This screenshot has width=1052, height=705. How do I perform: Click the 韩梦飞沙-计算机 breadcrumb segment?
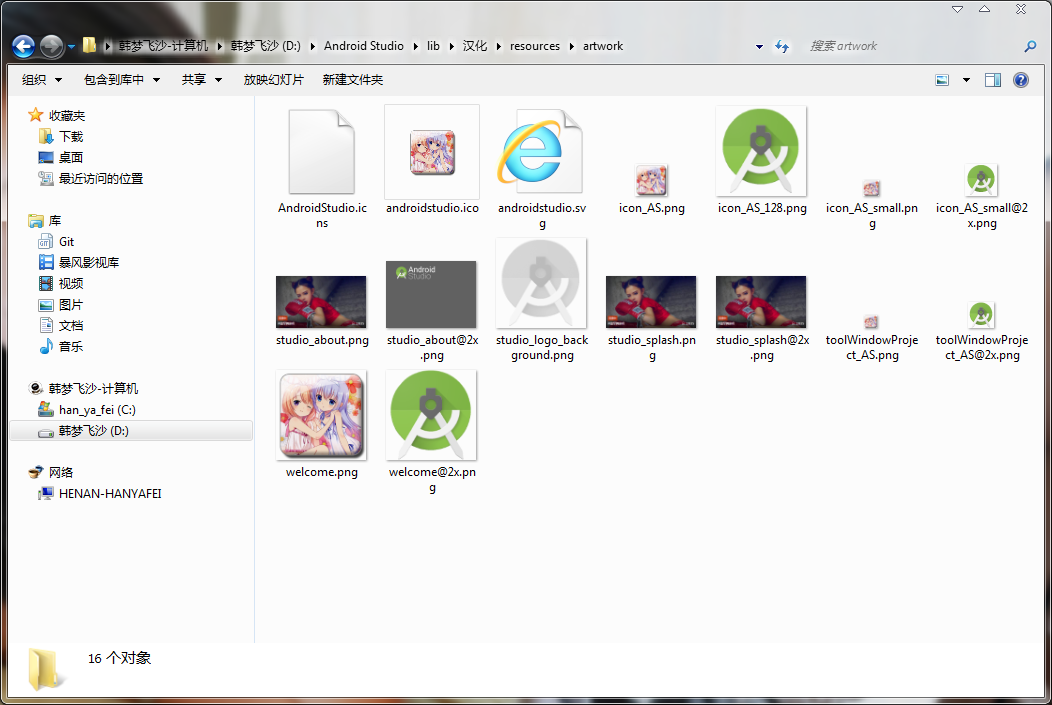(163, 46)
